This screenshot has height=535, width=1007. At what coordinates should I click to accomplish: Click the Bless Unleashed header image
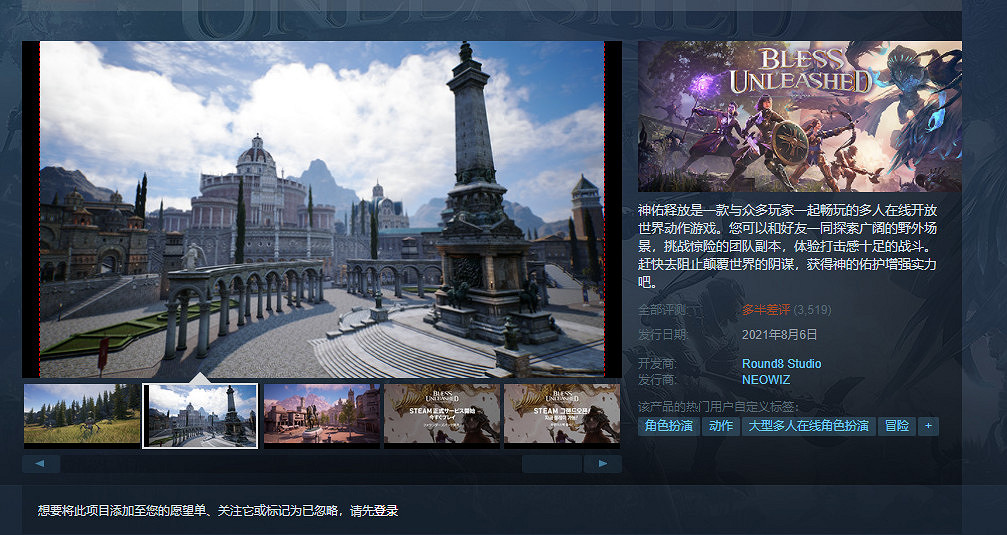(800, 116)
